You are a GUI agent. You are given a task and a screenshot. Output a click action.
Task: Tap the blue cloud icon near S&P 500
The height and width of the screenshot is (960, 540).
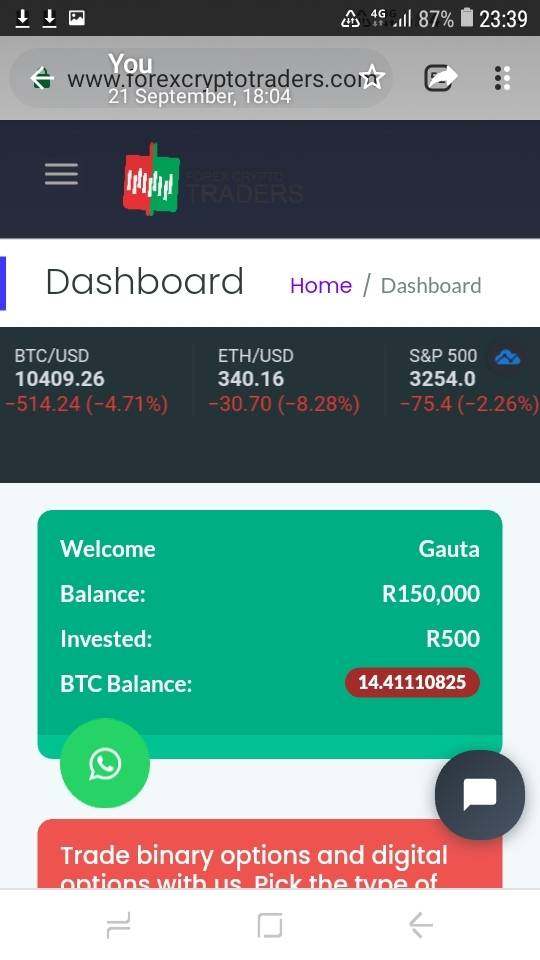508,357
